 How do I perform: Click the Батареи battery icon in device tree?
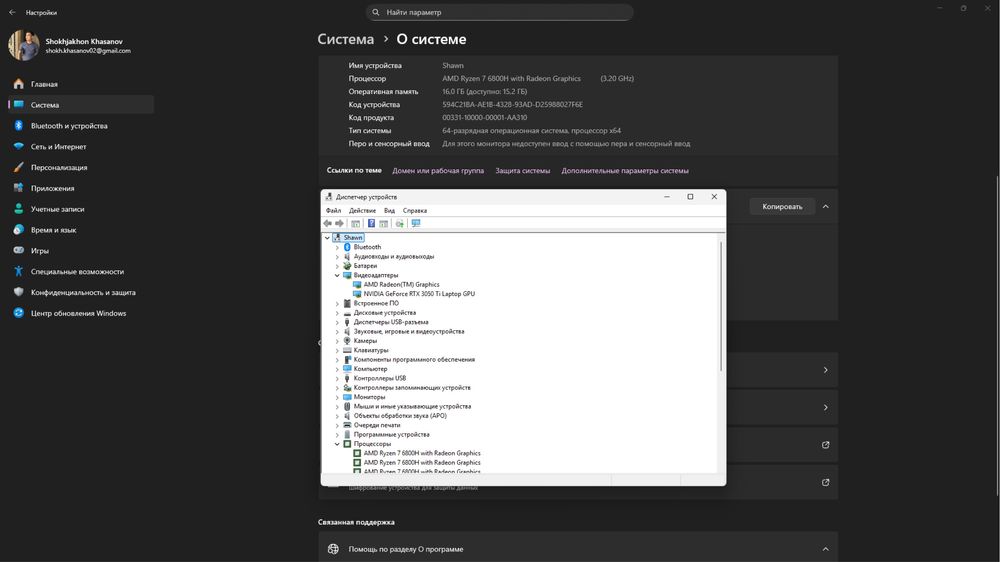347,265
